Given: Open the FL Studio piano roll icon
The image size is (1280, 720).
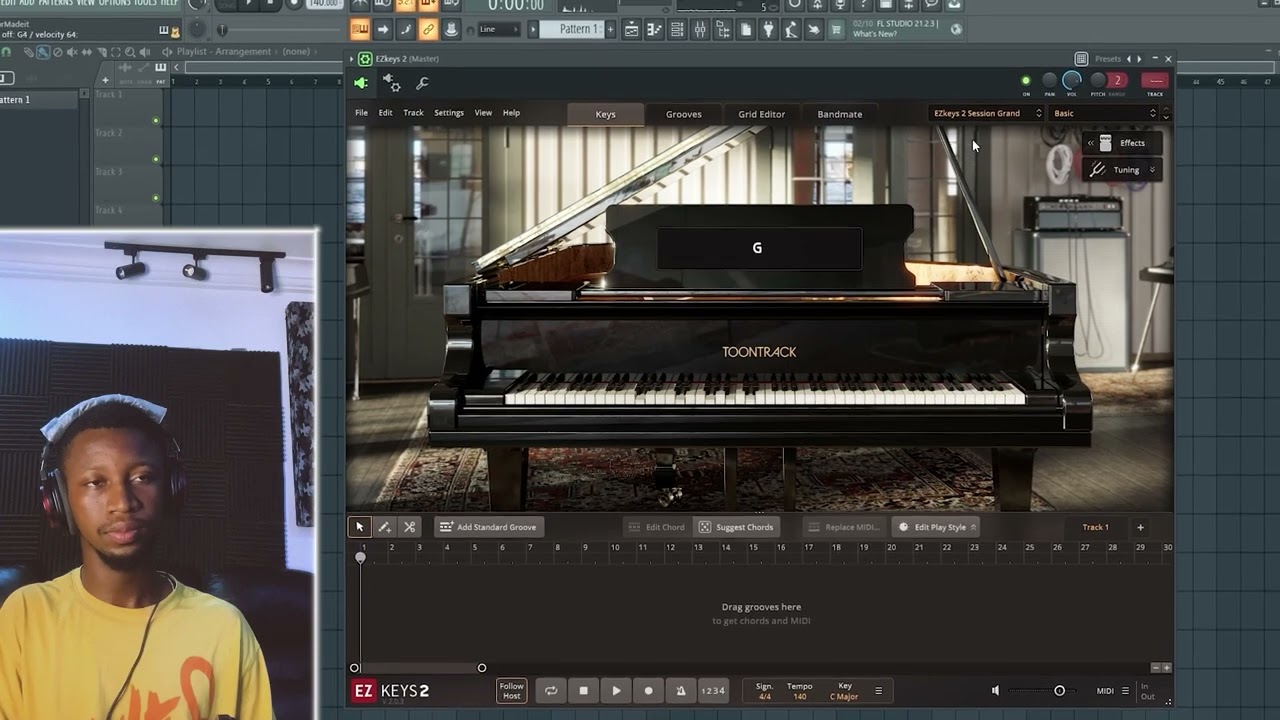Looking at the screenshot, I should click(x=654, y=30).
